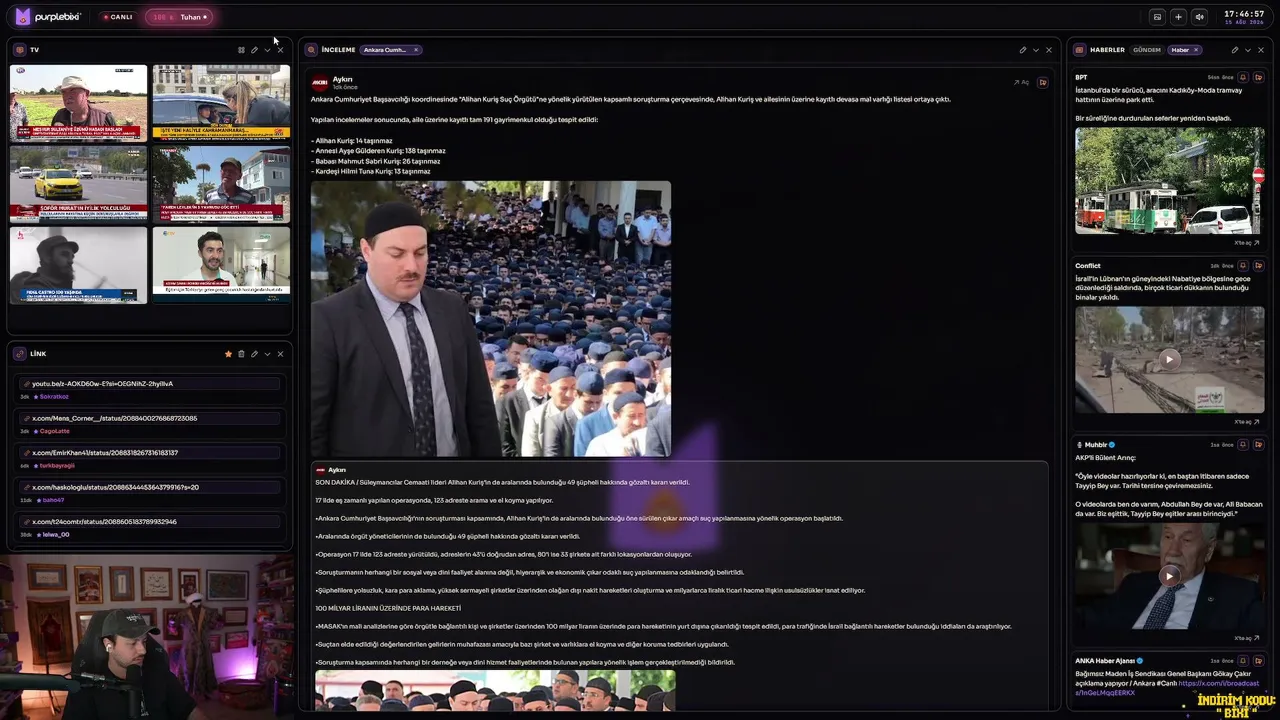
Task: Play the Muhbir post video
Action: [x=1170, y=576]
